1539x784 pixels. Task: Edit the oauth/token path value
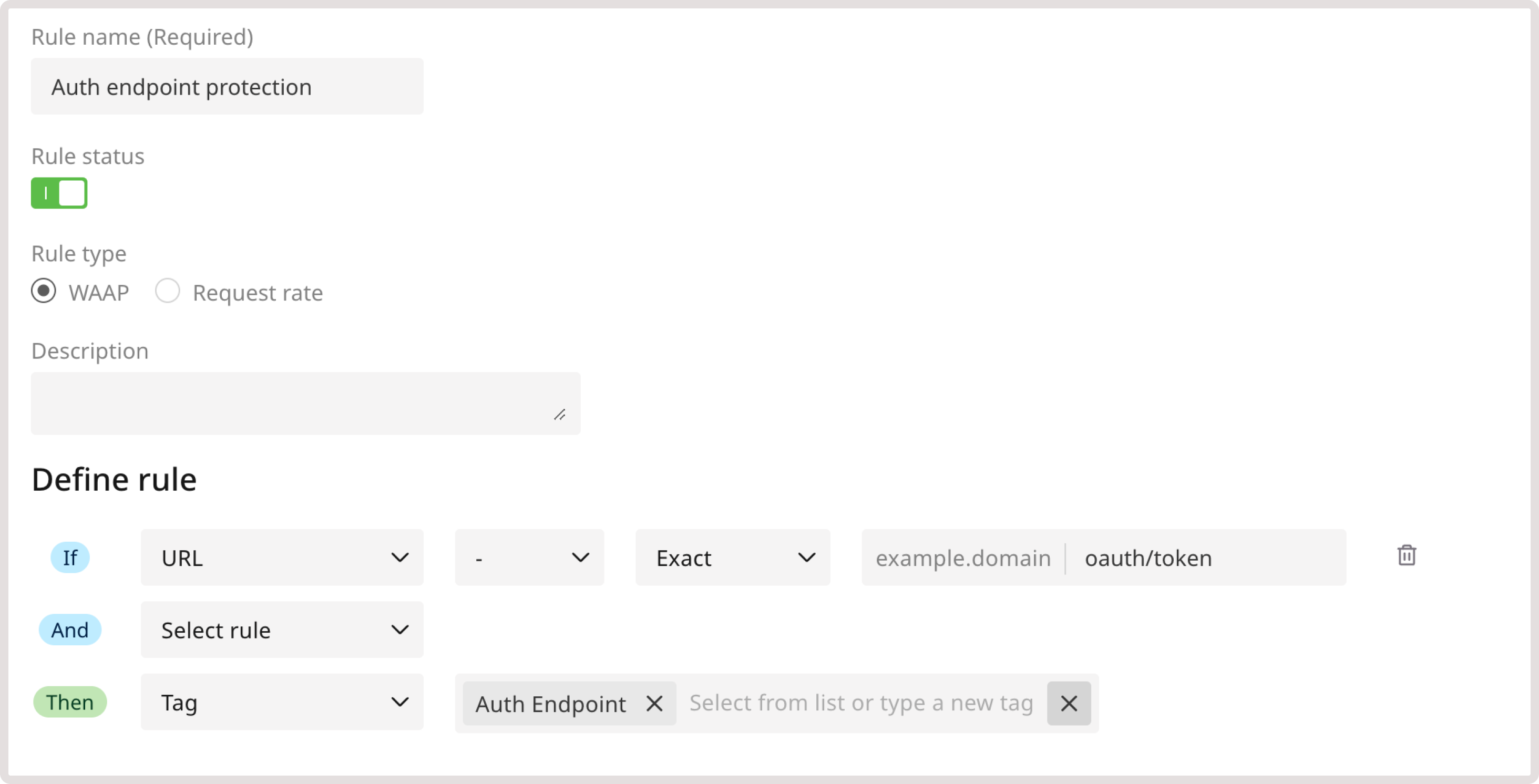1147,557
